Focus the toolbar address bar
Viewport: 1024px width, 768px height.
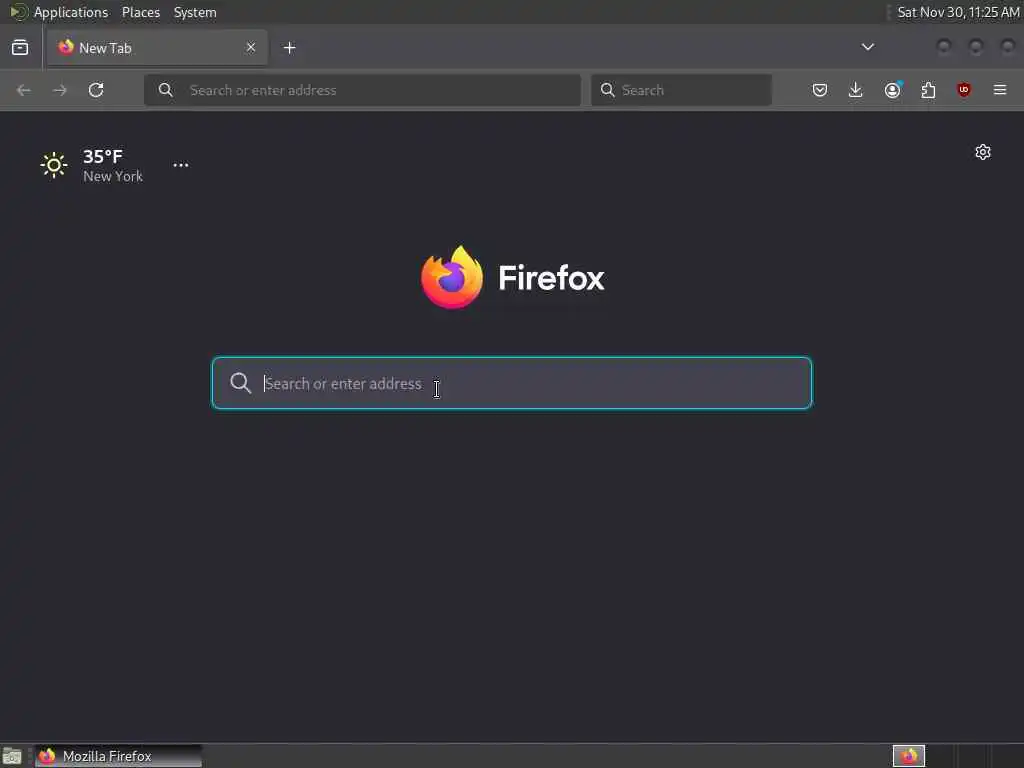(x=362, y=90)
